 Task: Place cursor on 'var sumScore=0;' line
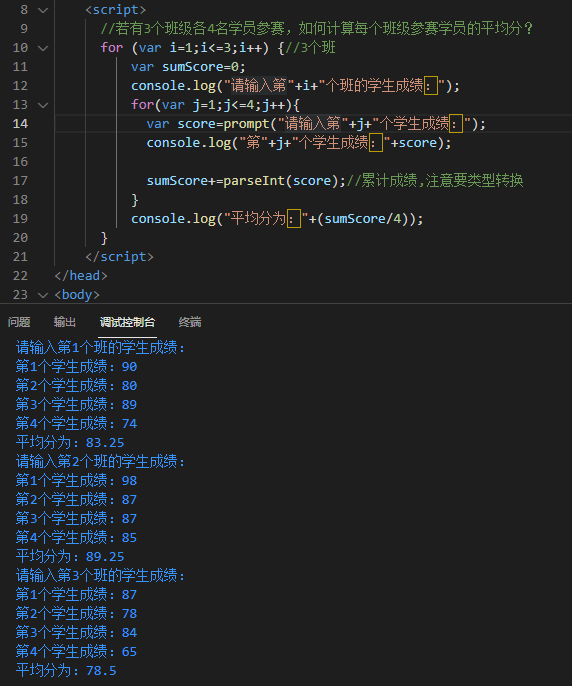click(188, 67)
